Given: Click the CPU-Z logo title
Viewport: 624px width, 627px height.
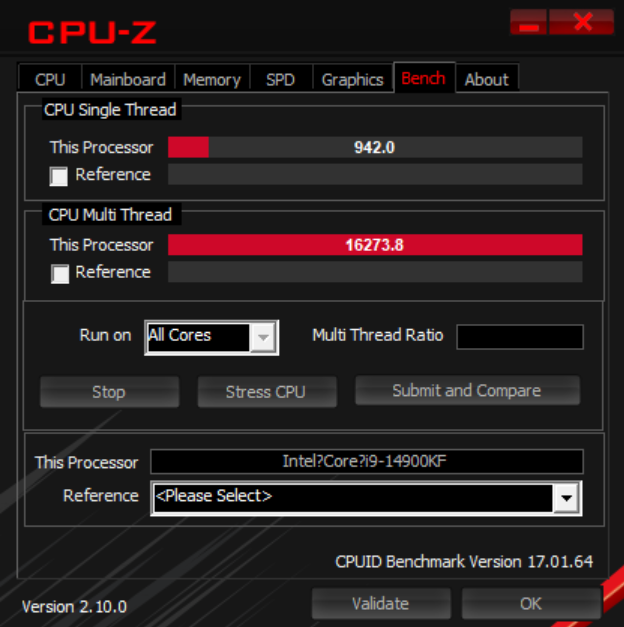Looking at the screenshot, I should point(92,32).
